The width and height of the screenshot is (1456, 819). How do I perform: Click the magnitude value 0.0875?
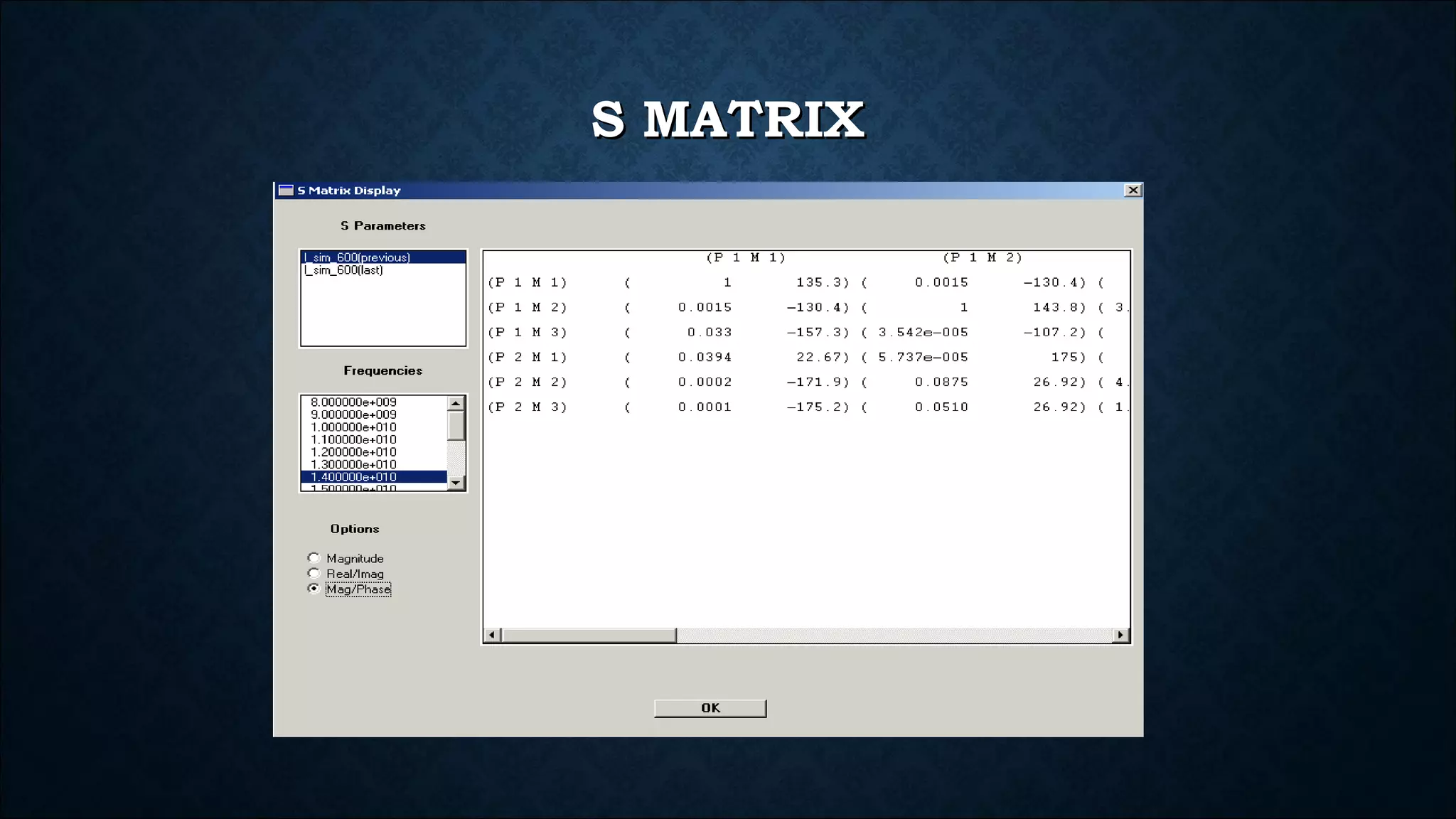point(941,382)
